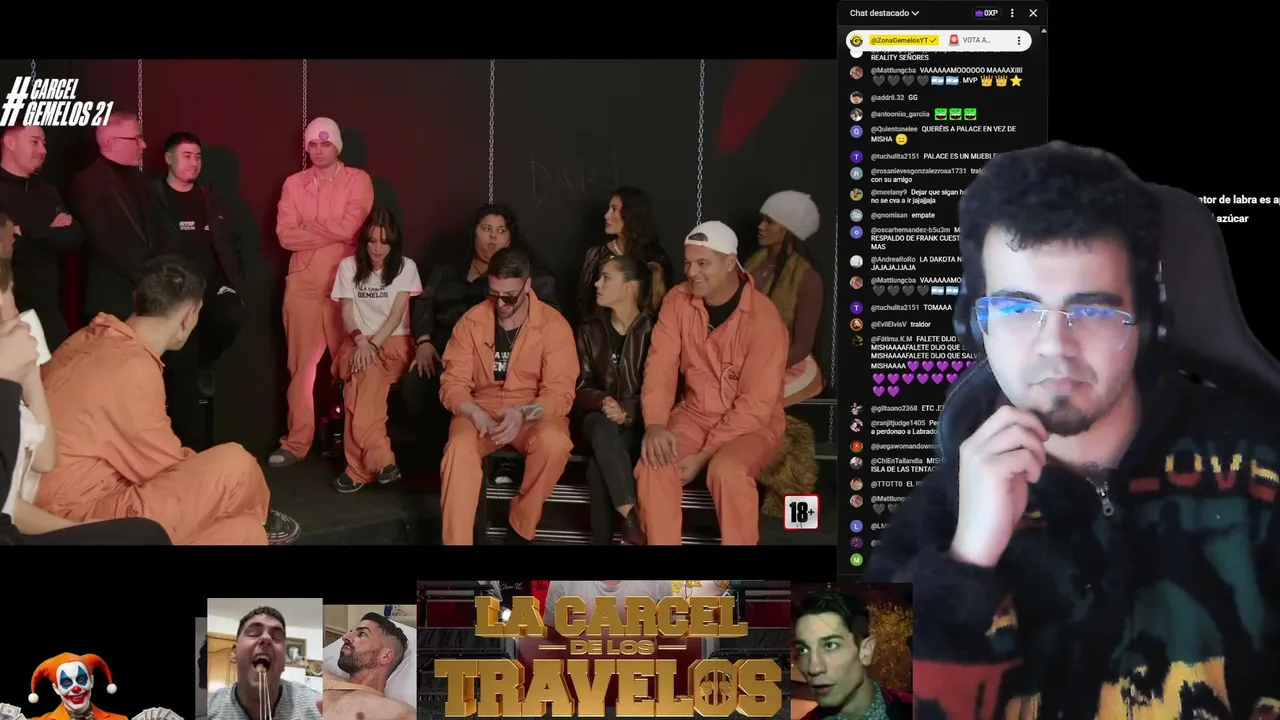Click avatar of @Fátima.K.M

[x=856, y=341]
